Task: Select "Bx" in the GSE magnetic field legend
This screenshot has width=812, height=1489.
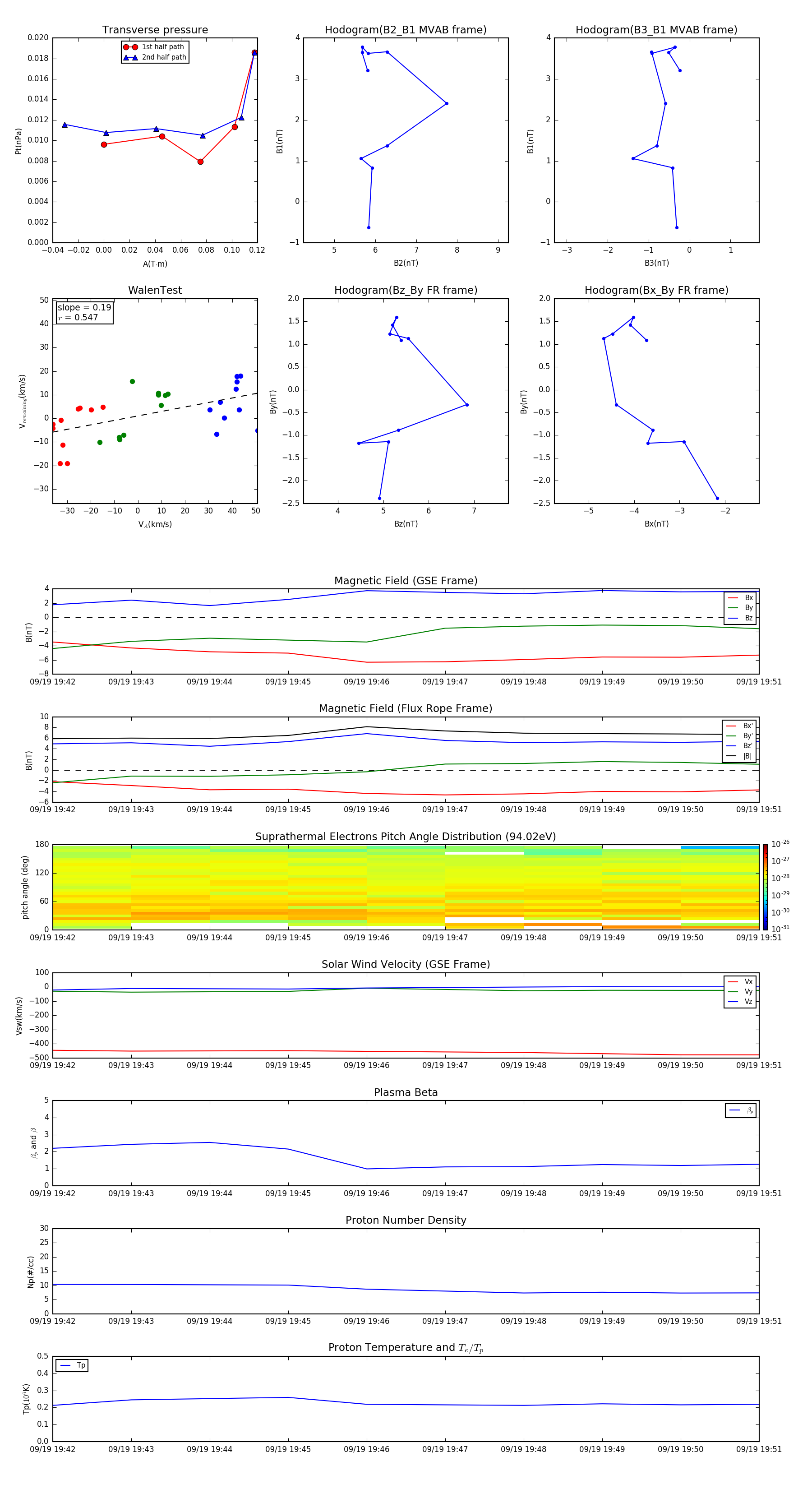Action: [x=741, y=598]
